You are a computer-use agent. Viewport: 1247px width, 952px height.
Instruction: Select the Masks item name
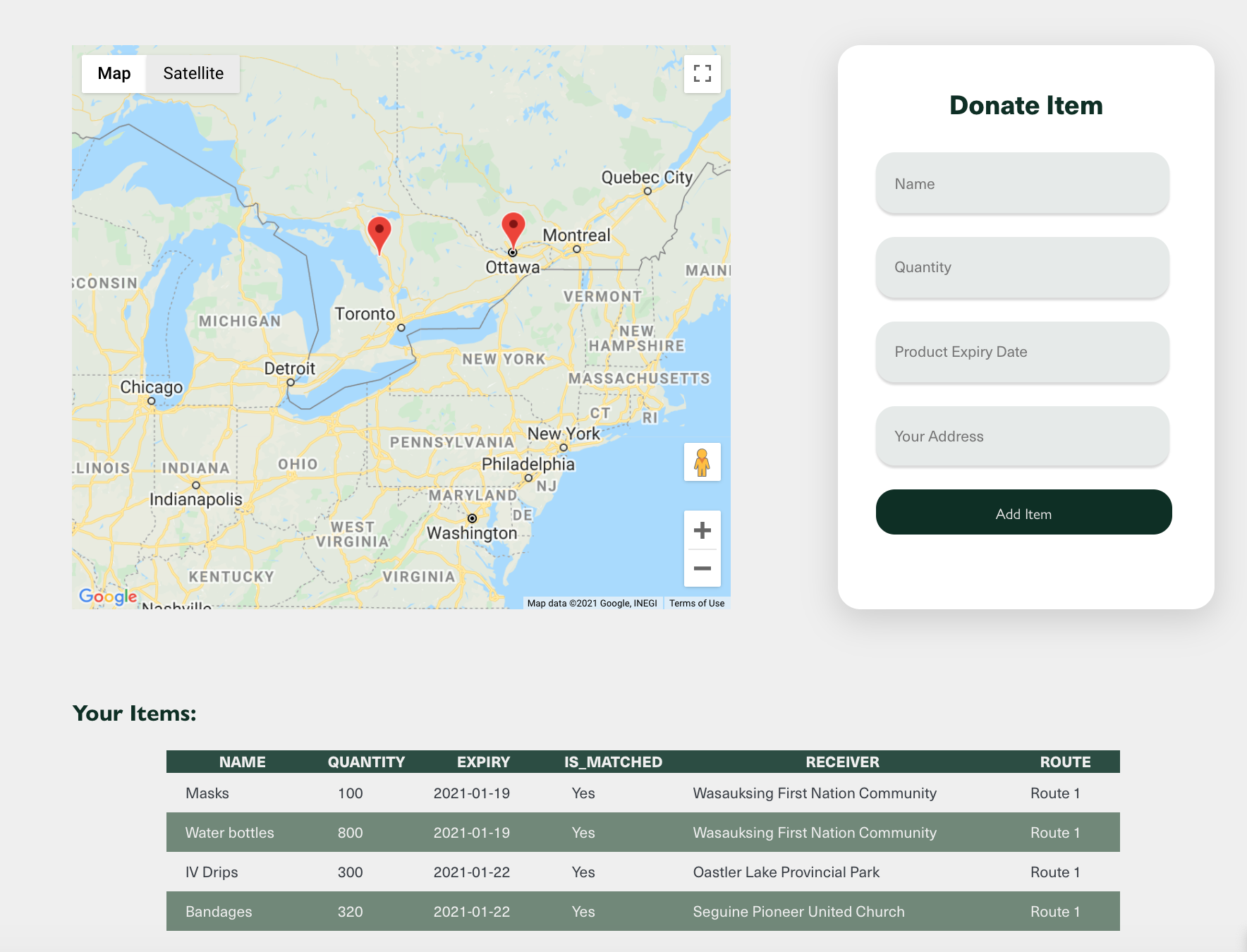207,793
